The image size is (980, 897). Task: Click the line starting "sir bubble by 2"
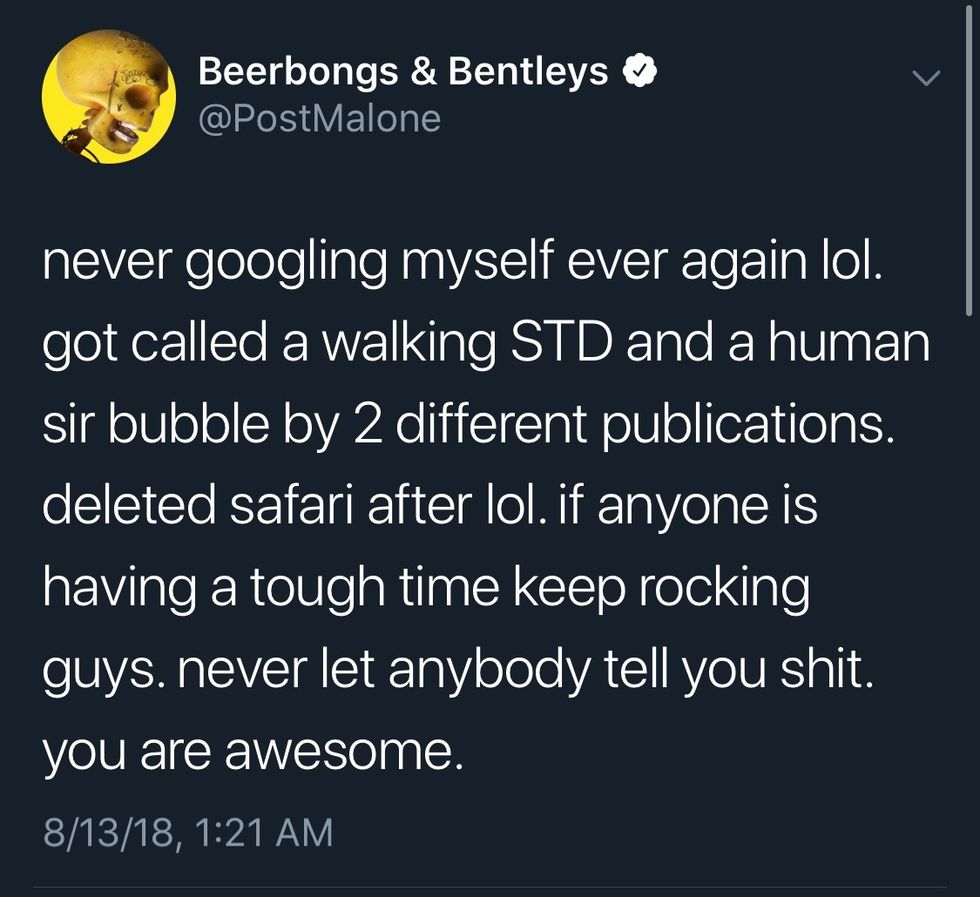pos(466,426)
